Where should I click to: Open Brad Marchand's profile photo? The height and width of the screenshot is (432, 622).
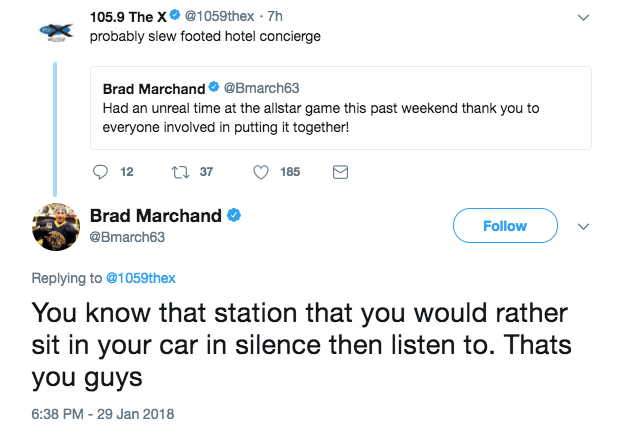tap(56, 227)
